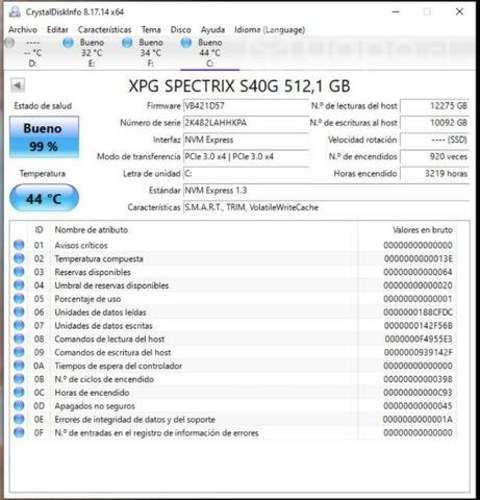Open the Ayuda menu
480x500 pixels.
click(213, 30)
